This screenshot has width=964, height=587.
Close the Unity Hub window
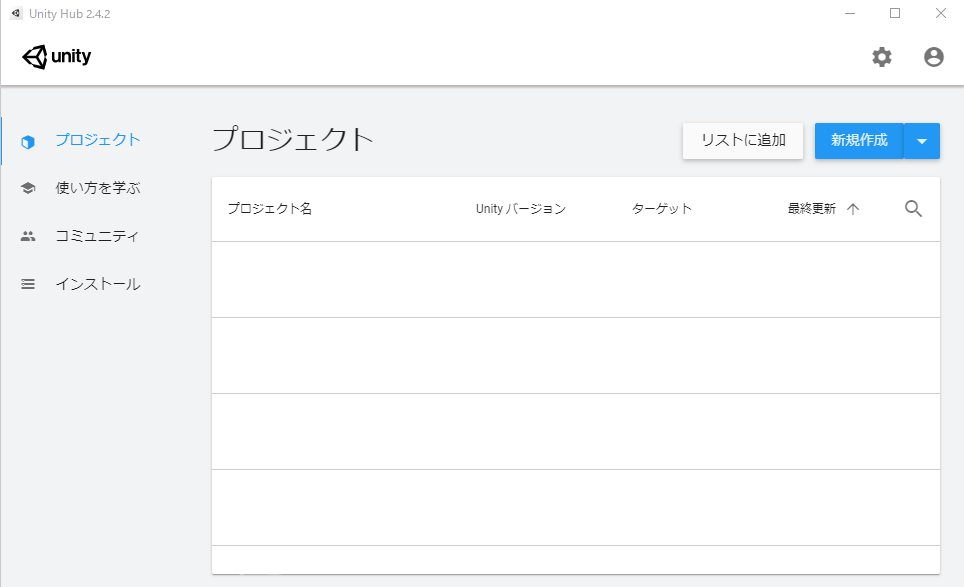(x=941, y=14)
